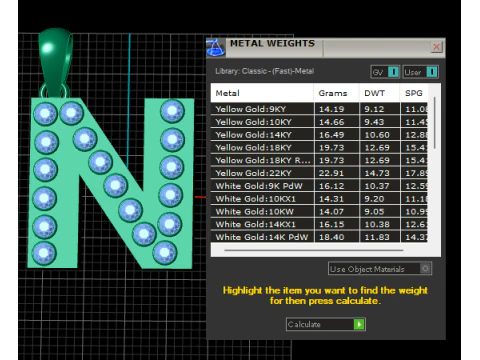Sort by the DWT column header
Viewport: 480px width, 360px height.
(379, 93)
